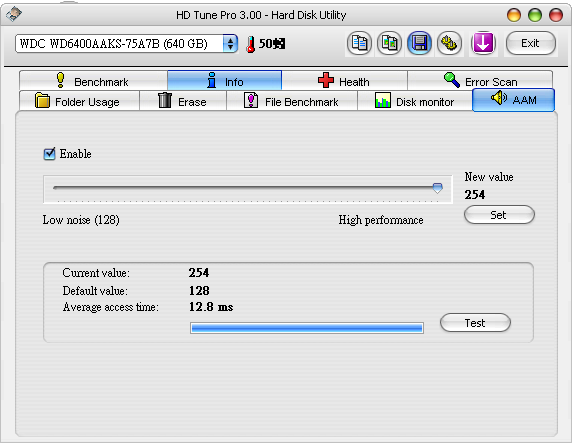Click the orange minimize window button
572x443 pixels.
point(514,15)
